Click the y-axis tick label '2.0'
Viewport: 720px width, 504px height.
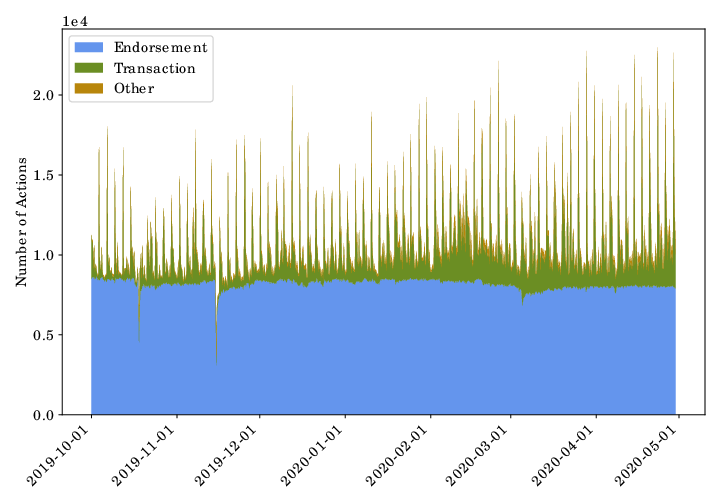43,95
